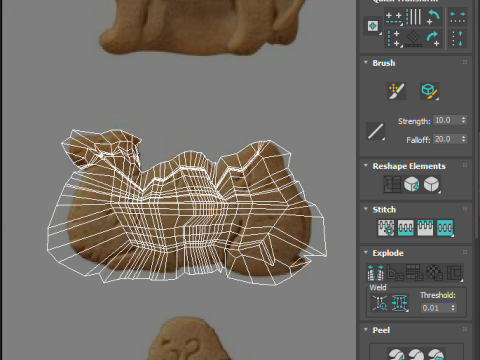480x360 pixels.
Task: Click the selected UV wireframe cluster
Action: [x=187, y=207]
